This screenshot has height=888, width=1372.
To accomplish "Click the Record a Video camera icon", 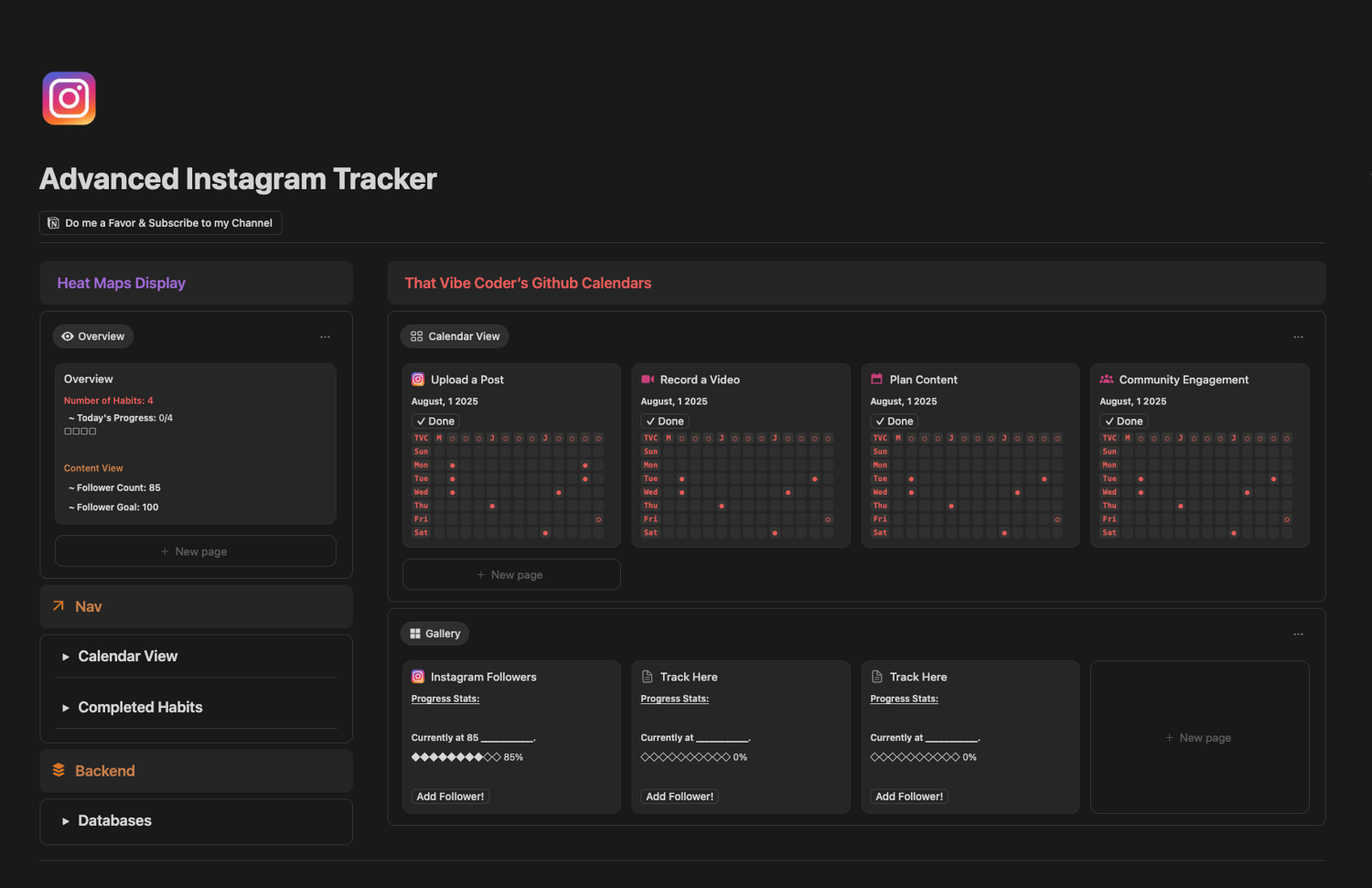I will pyautogui.click(x=648, y=380).
